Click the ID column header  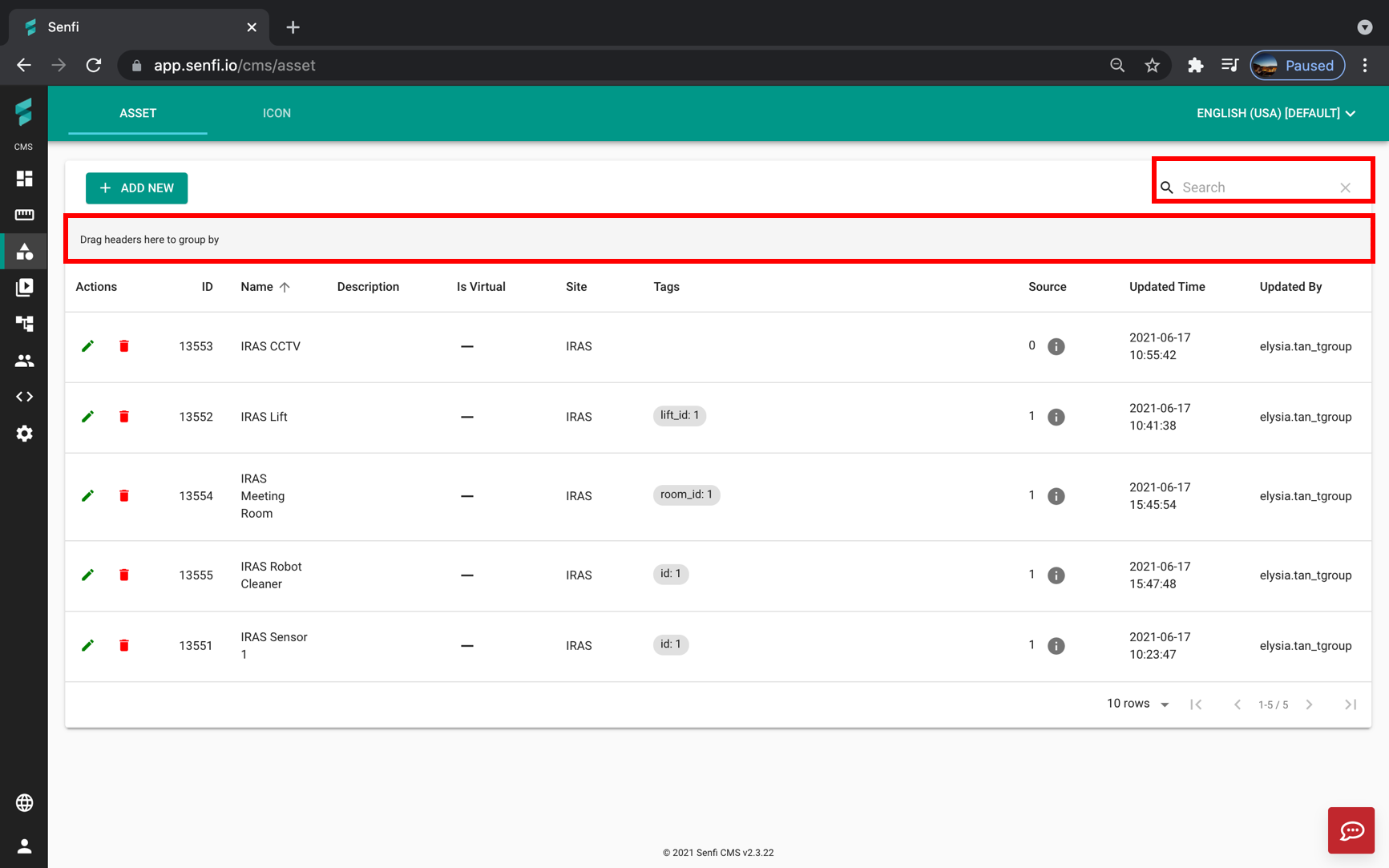(207, 287)
